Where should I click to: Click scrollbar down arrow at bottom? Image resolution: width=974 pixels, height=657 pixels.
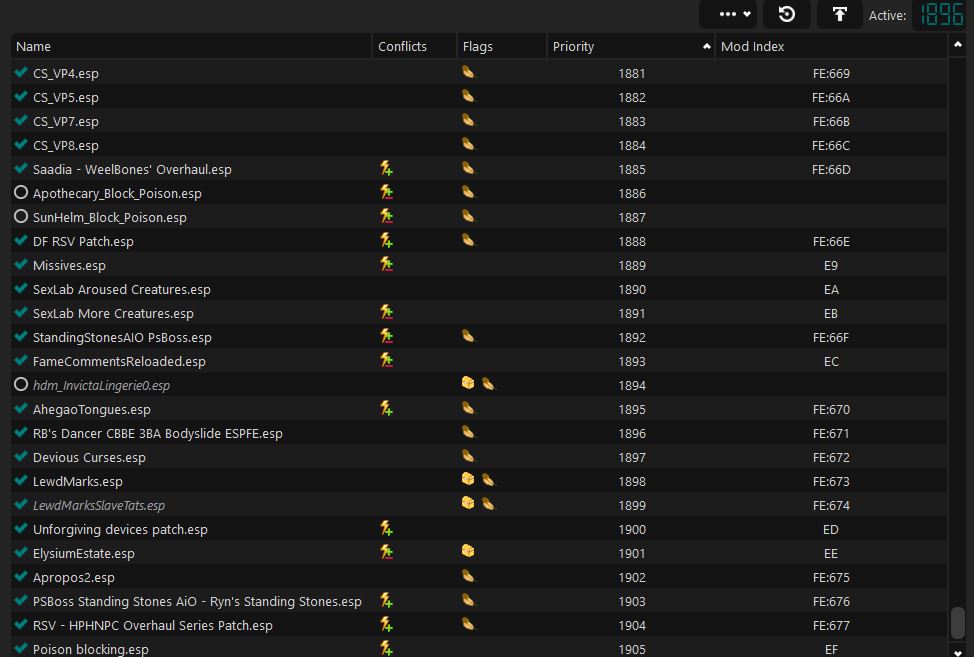click(958, 651)
